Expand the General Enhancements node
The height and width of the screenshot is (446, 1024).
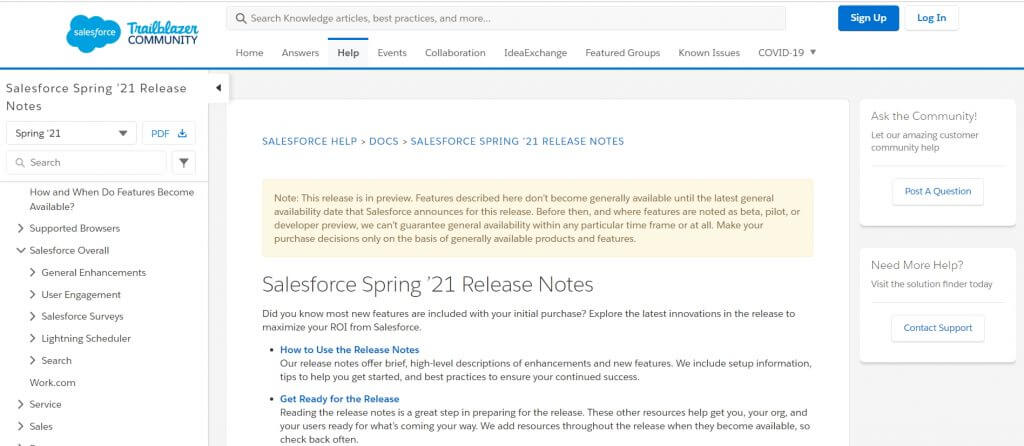33,273
